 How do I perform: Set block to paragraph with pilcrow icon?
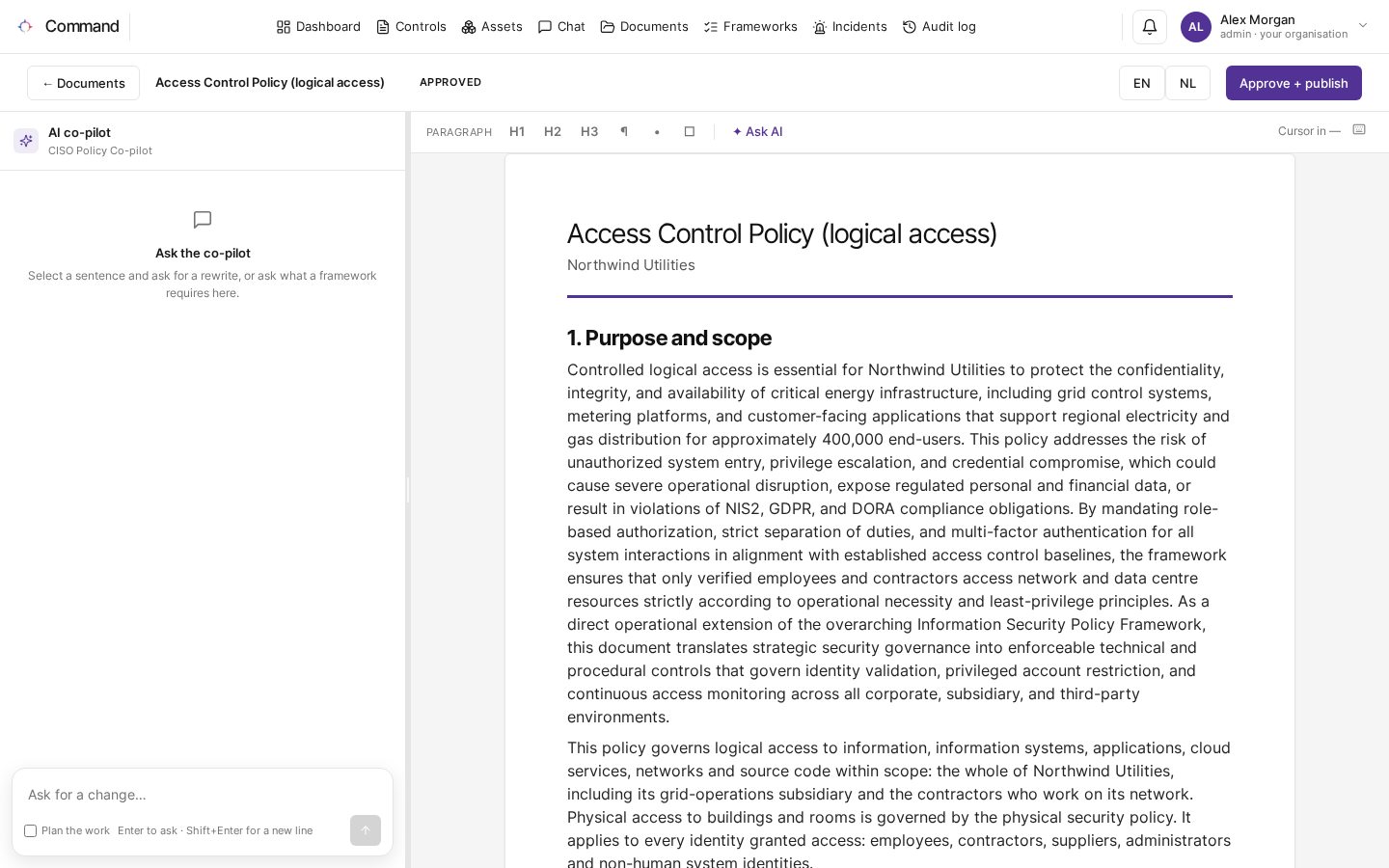[x=624, y=132]
